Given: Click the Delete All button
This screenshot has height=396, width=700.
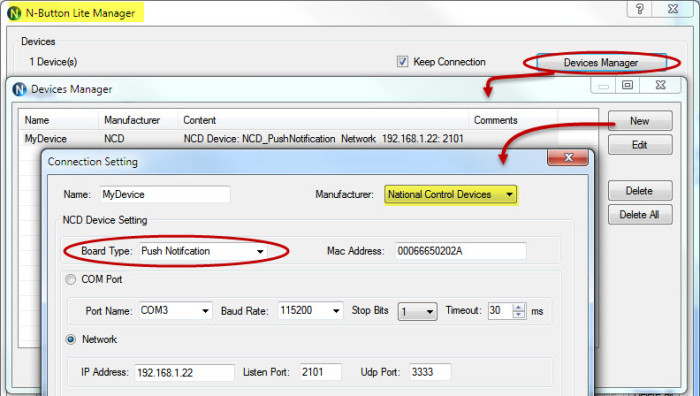Looking at the screenshot, I should [640, 215].
